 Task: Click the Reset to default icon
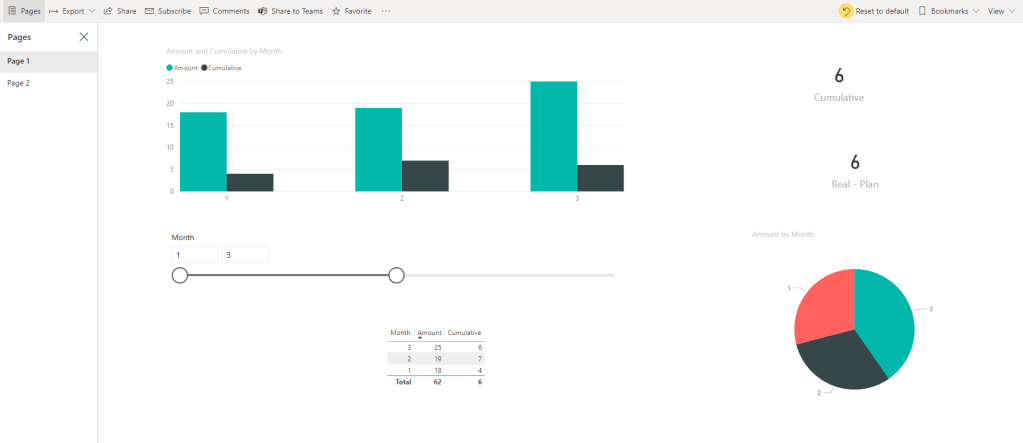[x=846, y=11]
